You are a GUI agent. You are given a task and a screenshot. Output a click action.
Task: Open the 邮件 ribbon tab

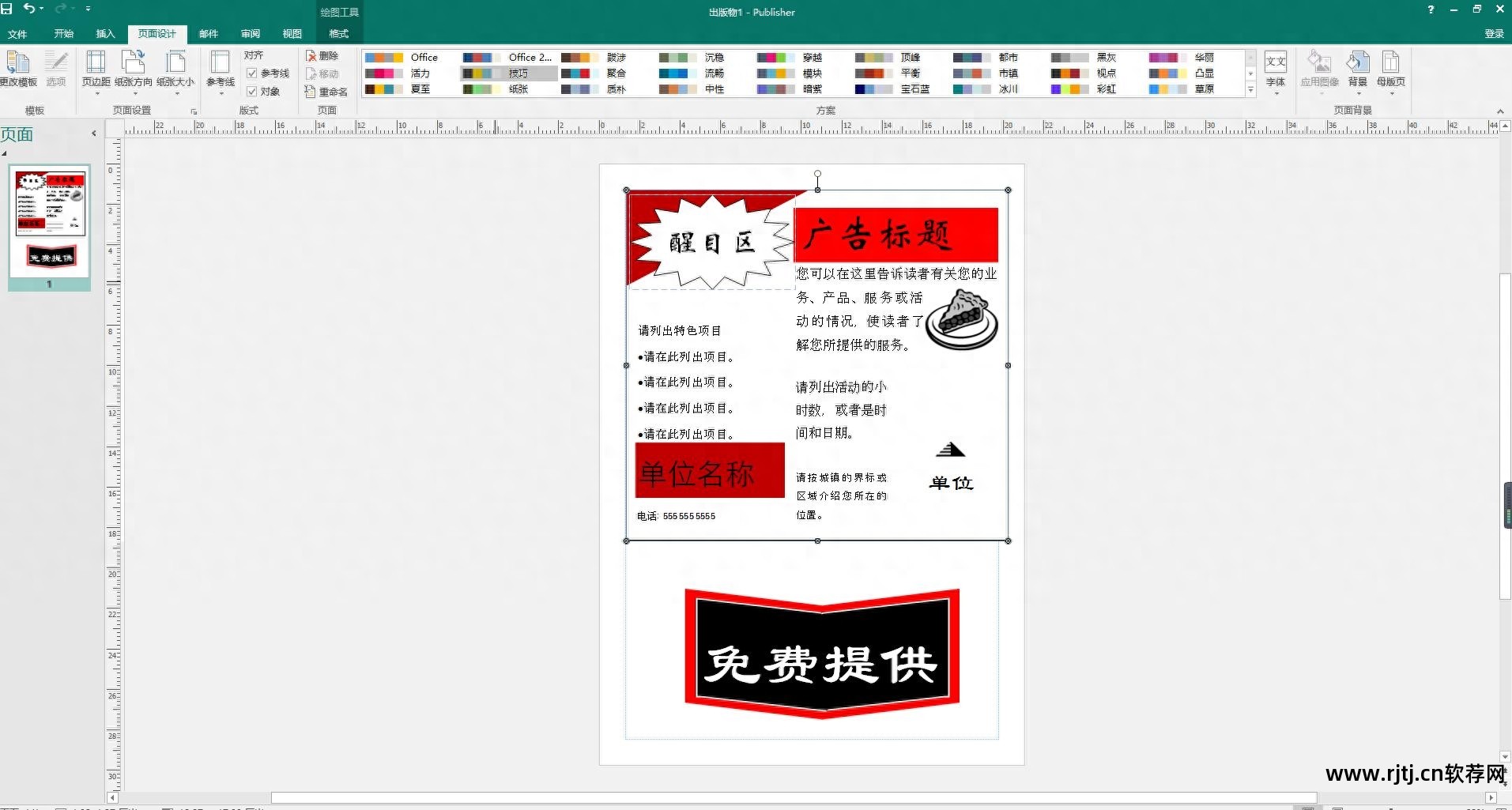pyautogui.click(x=207, y=34)
